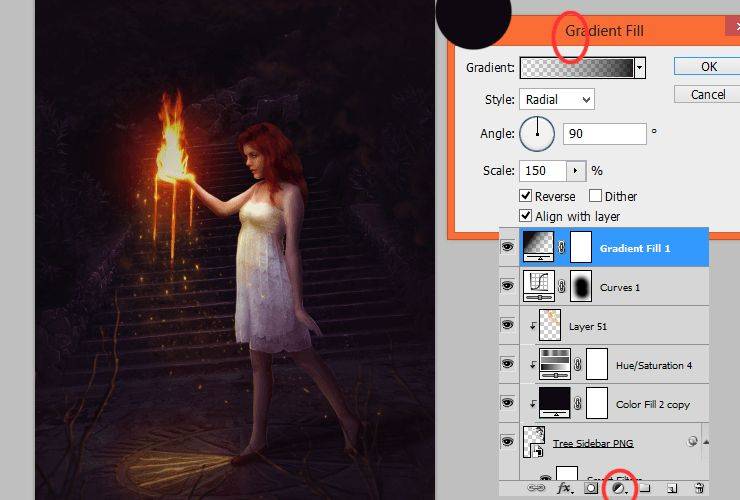Hide the Hue/Saturation 4 layer

pos(508,364)
